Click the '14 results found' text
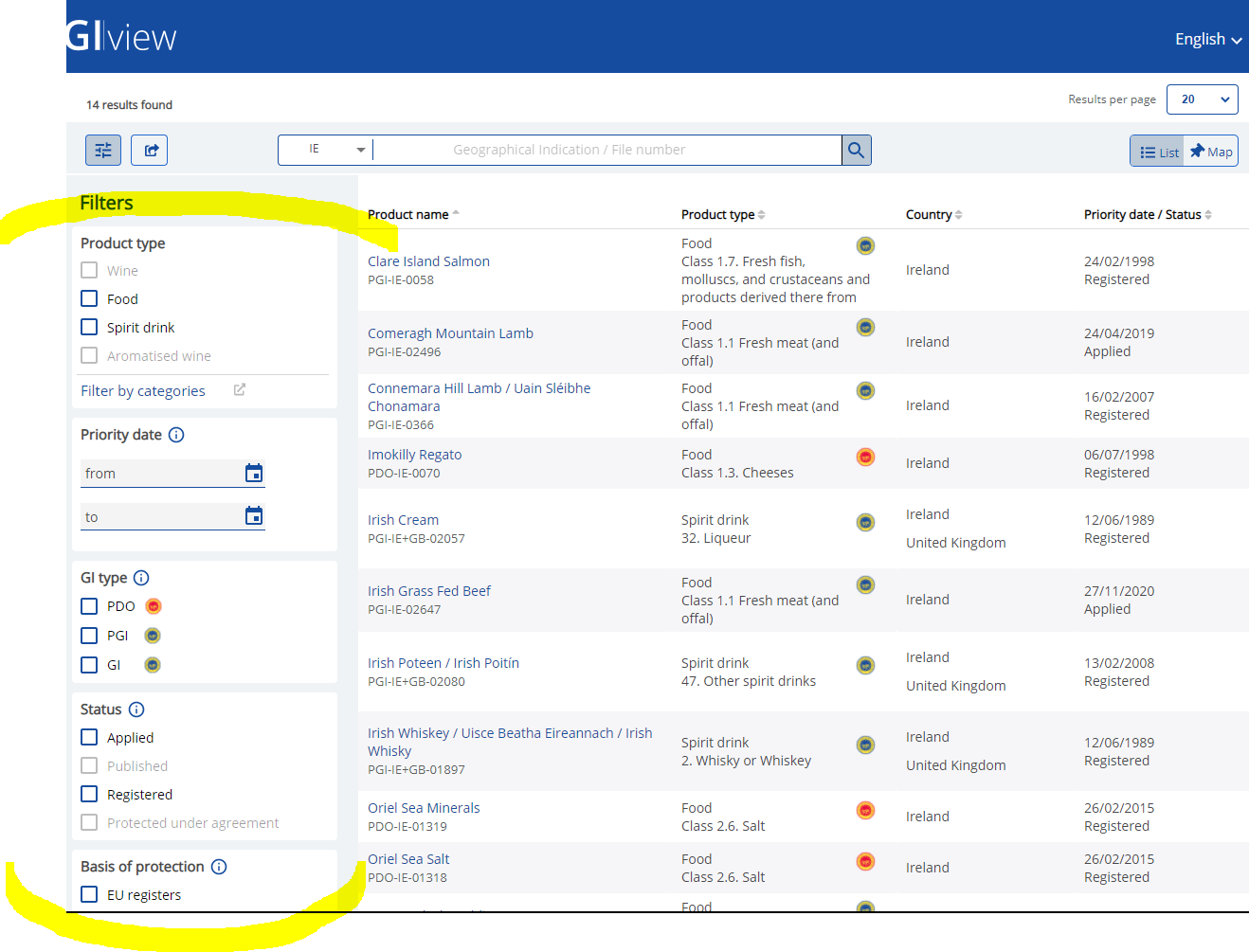 [x=129, y=105]
